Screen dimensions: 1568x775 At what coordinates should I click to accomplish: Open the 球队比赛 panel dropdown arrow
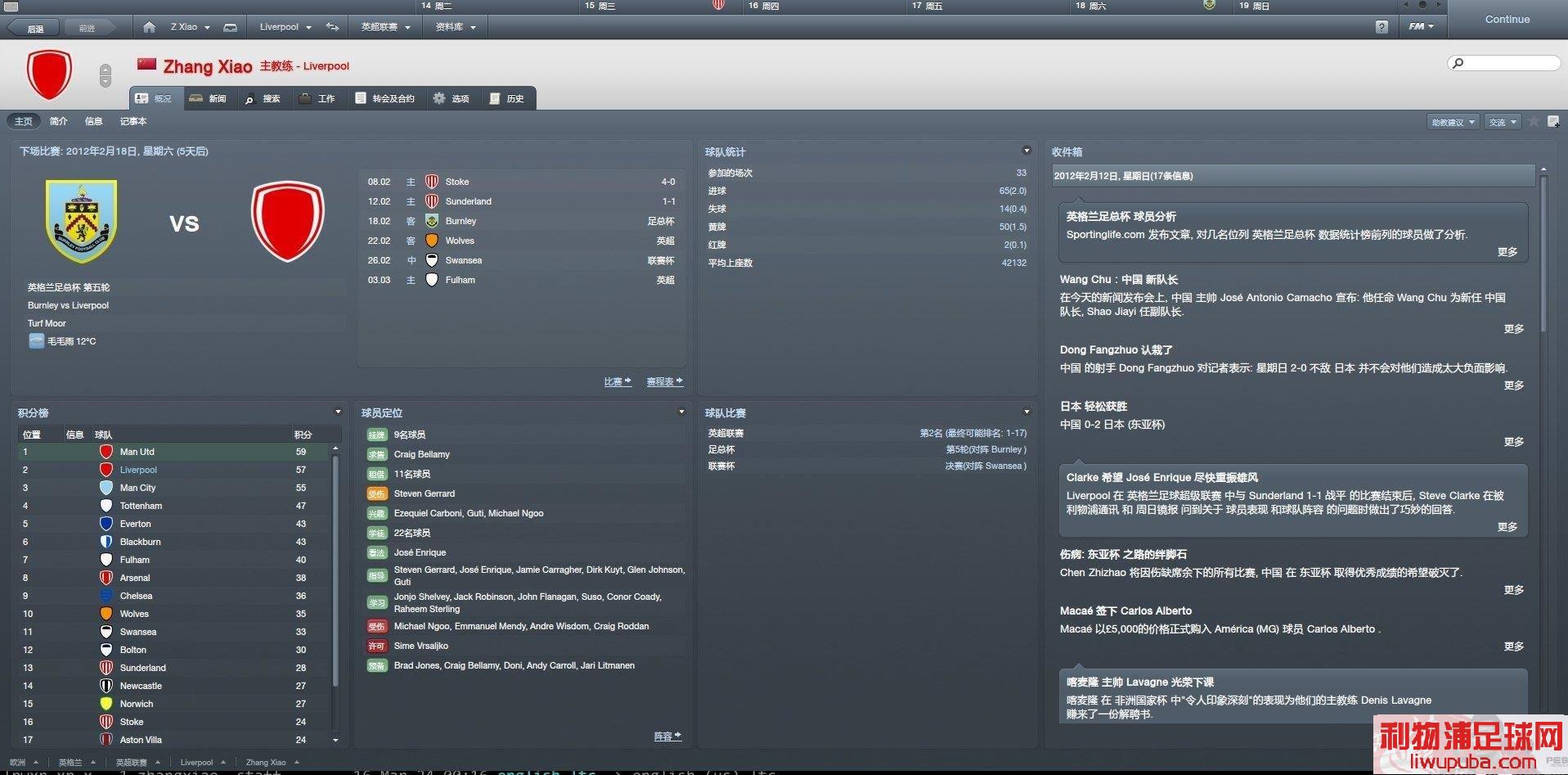pyautogui.click(x=1027, y=412)
